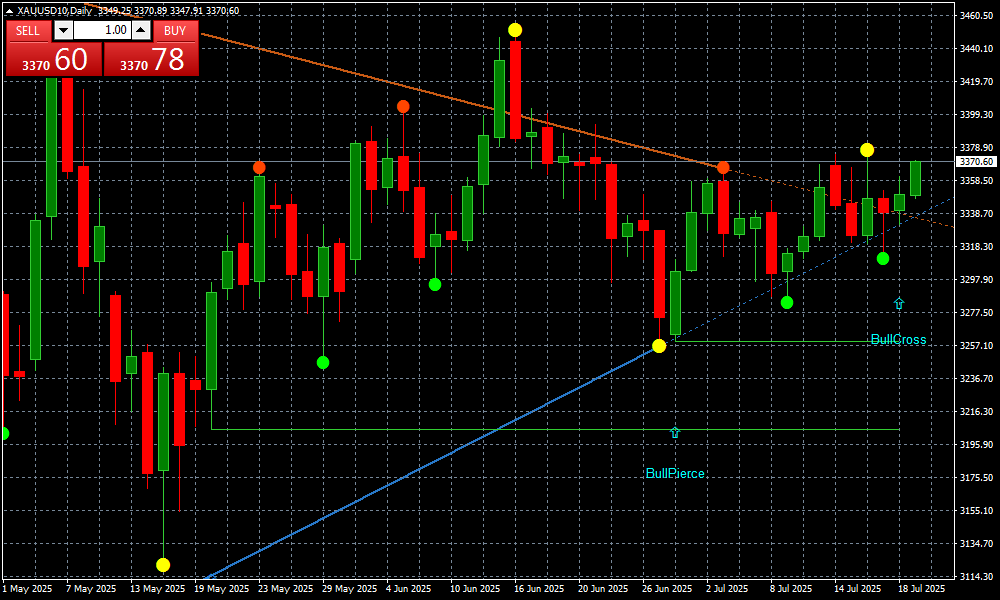Click the BullPierce text label
Viewport: 1000px width, 600px height.
point(675,474)
